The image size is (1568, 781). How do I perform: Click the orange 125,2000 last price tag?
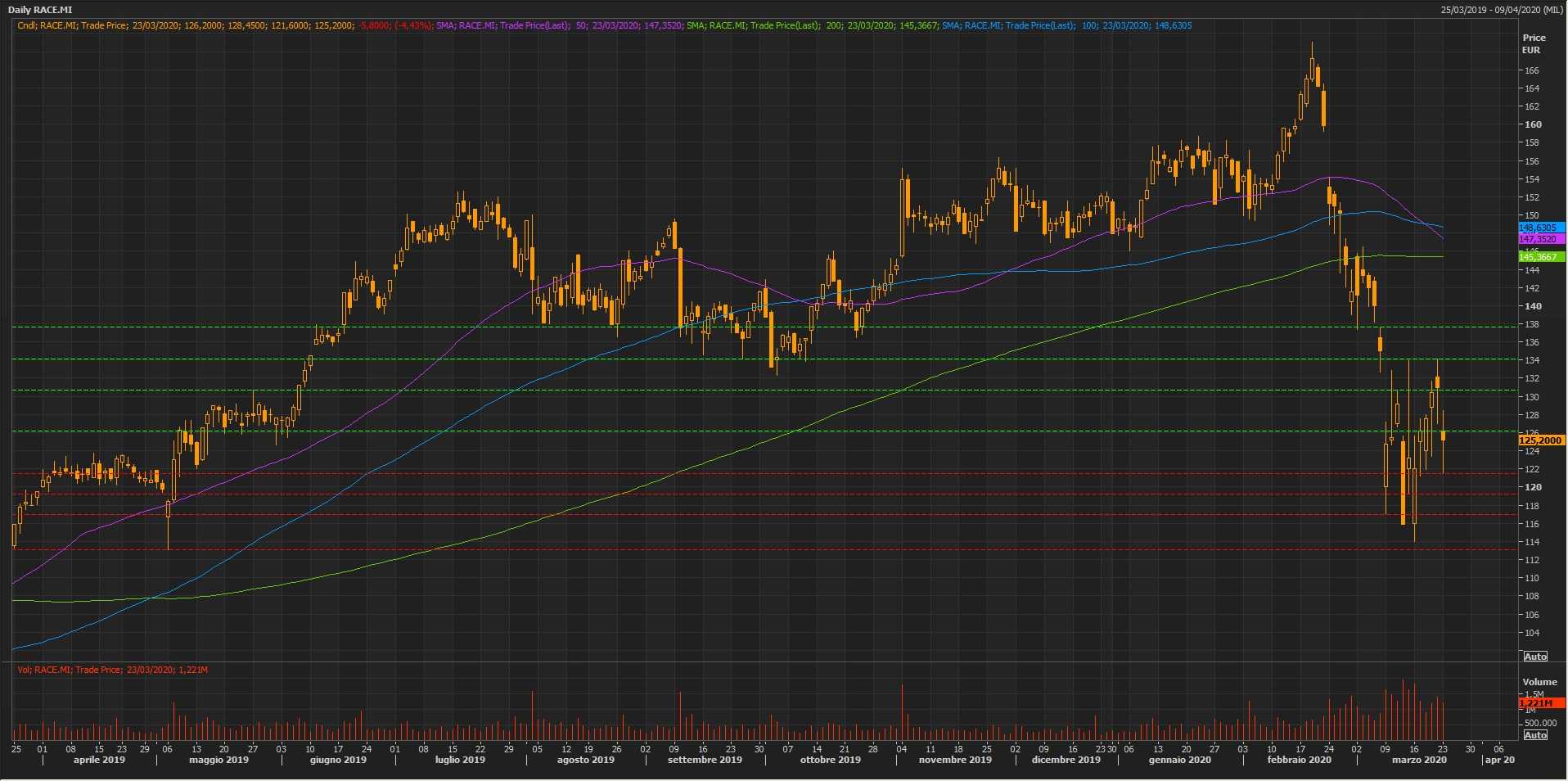pos(1540,440)
